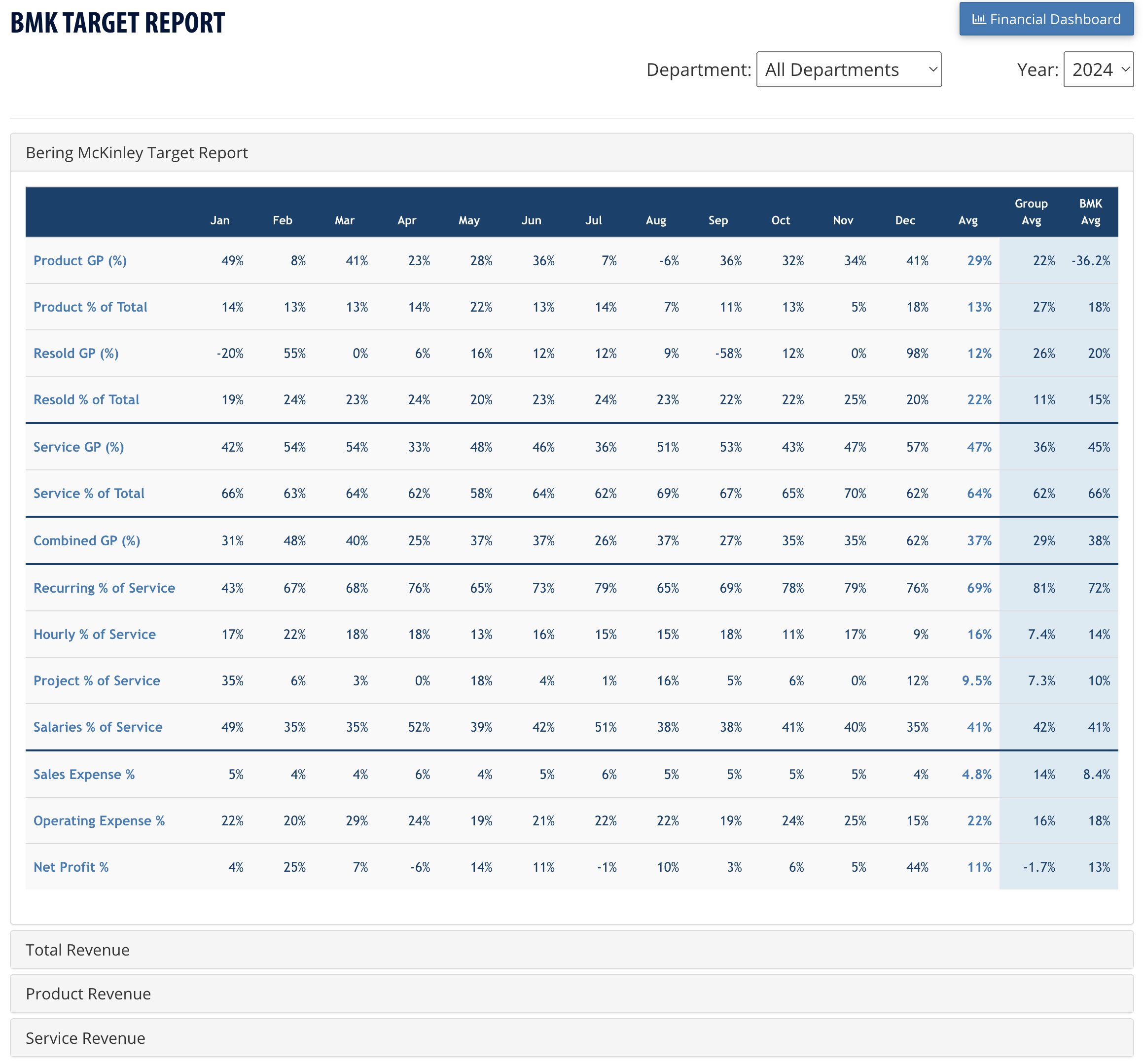This screenshot has width=1143, height=1064.
Task: Click the Mar column header
Action: (x=344, y=220)
